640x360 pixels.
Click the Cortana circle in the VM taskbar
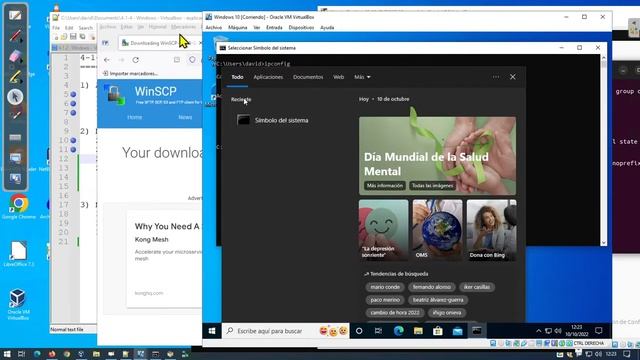[359, 331]
